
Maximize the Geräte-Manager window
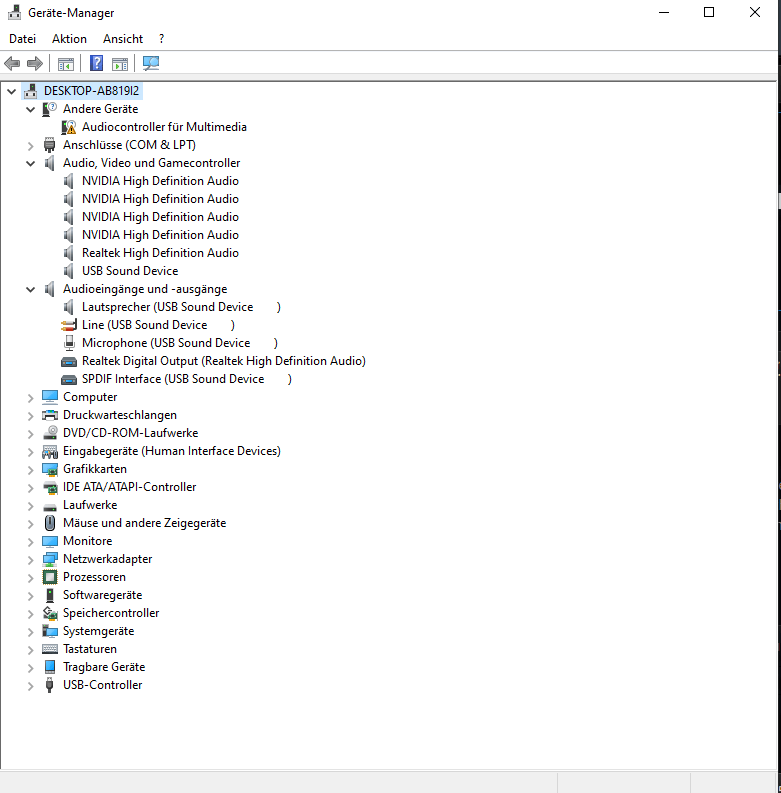click(x=709, y=12)
